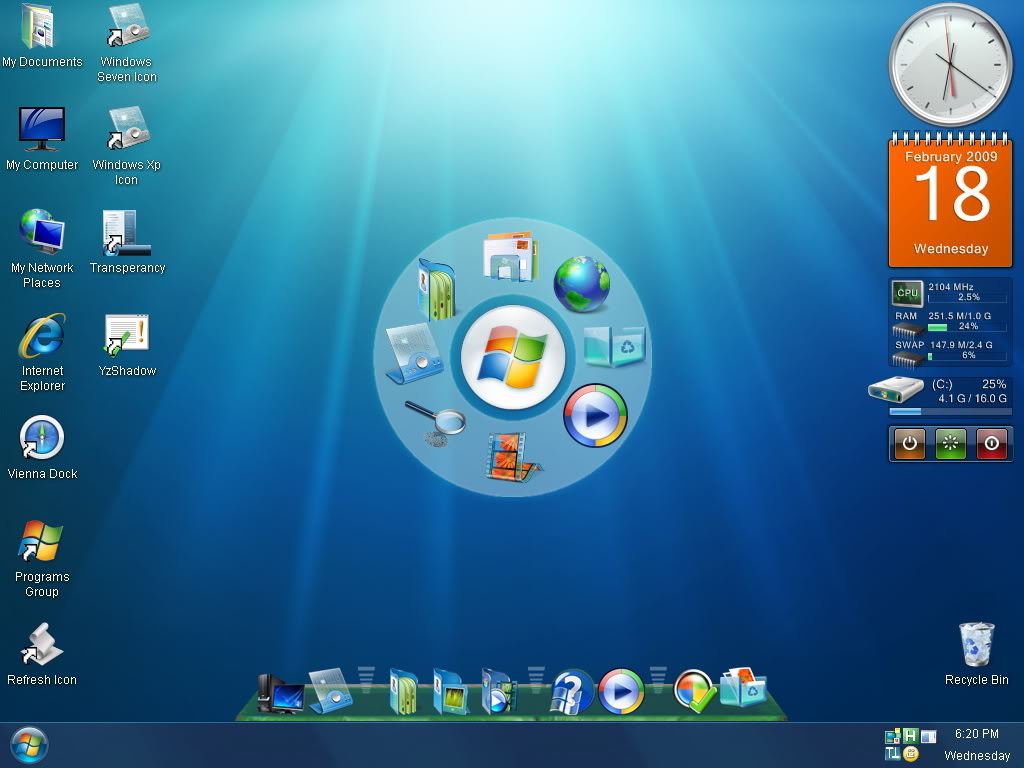The width and height of the screenshot is (1024, 768).
Task: Open My Computer desktop icon
Action: coord(42,138)
